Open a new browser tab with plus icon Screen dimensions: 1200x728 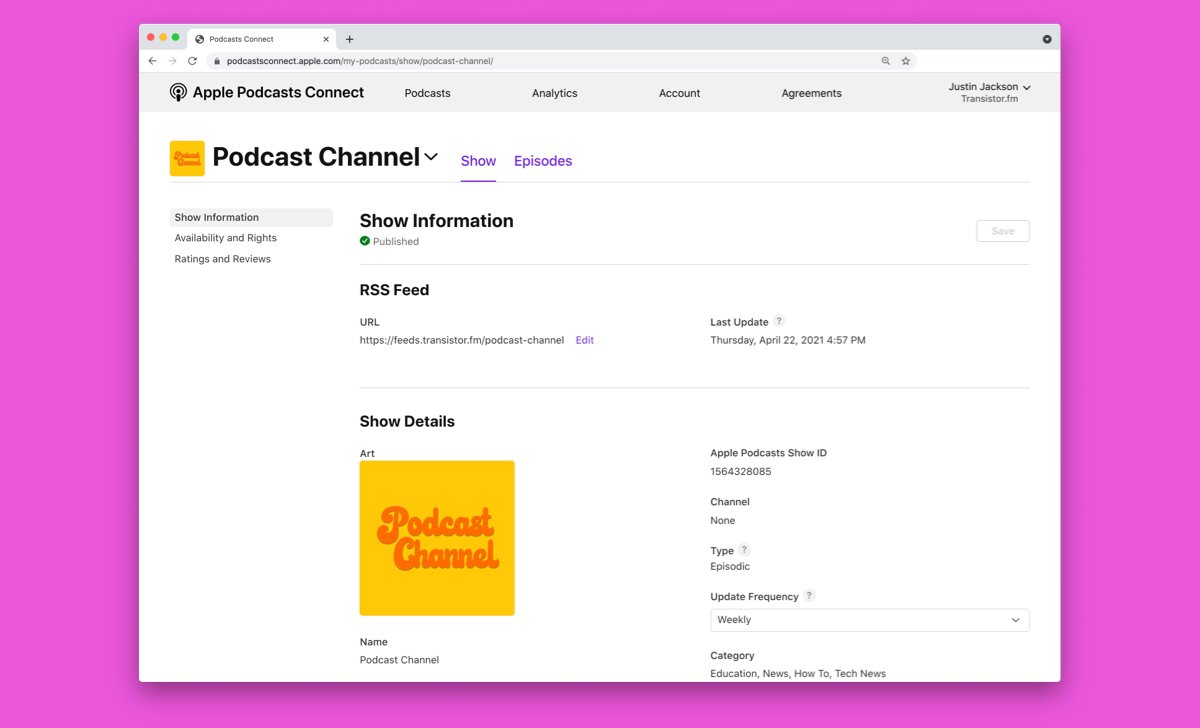coord(349,39)
